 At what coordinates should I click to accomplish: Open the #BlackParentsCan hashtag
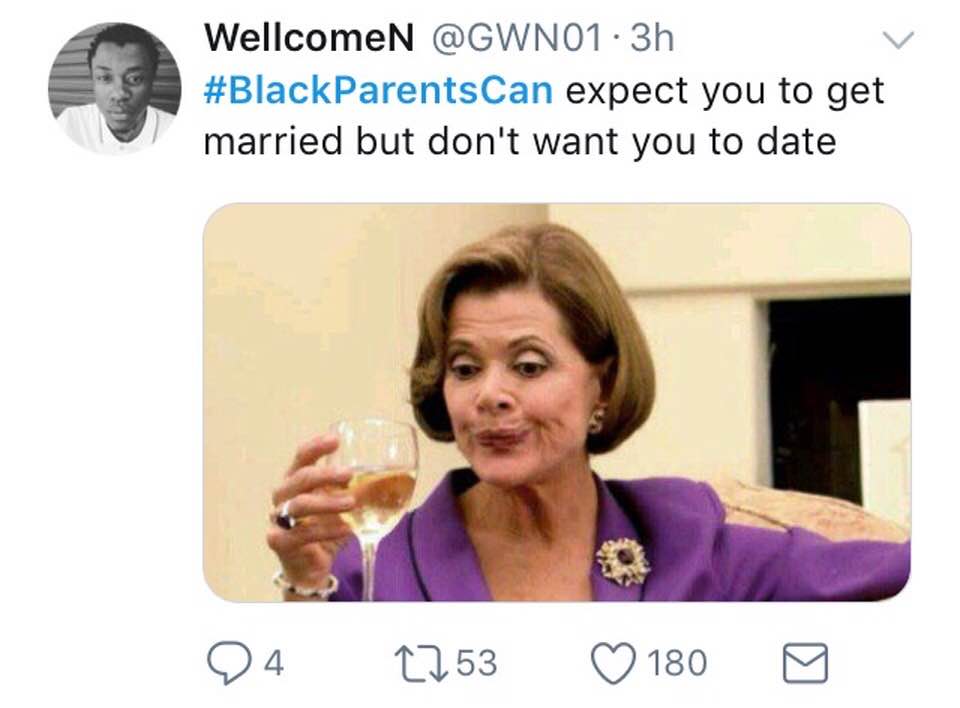(x=378, y=91)
